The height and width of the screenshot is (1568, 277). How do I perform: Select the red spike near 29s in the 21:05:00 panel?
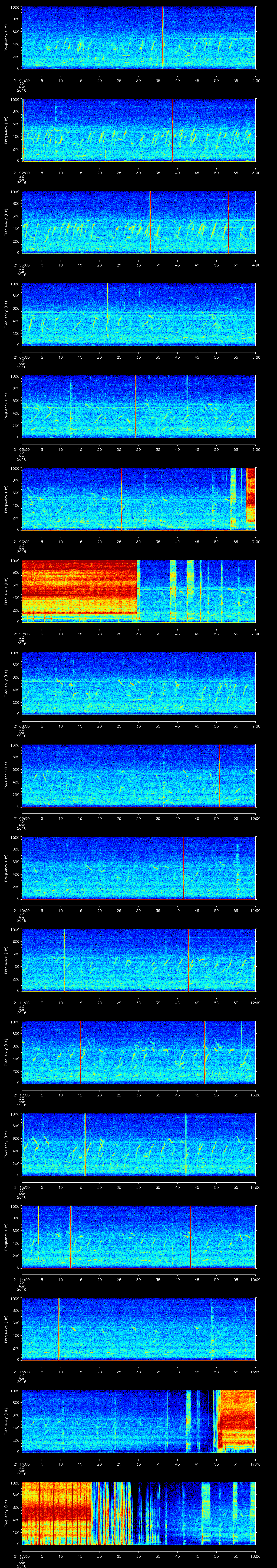[135, 407]
